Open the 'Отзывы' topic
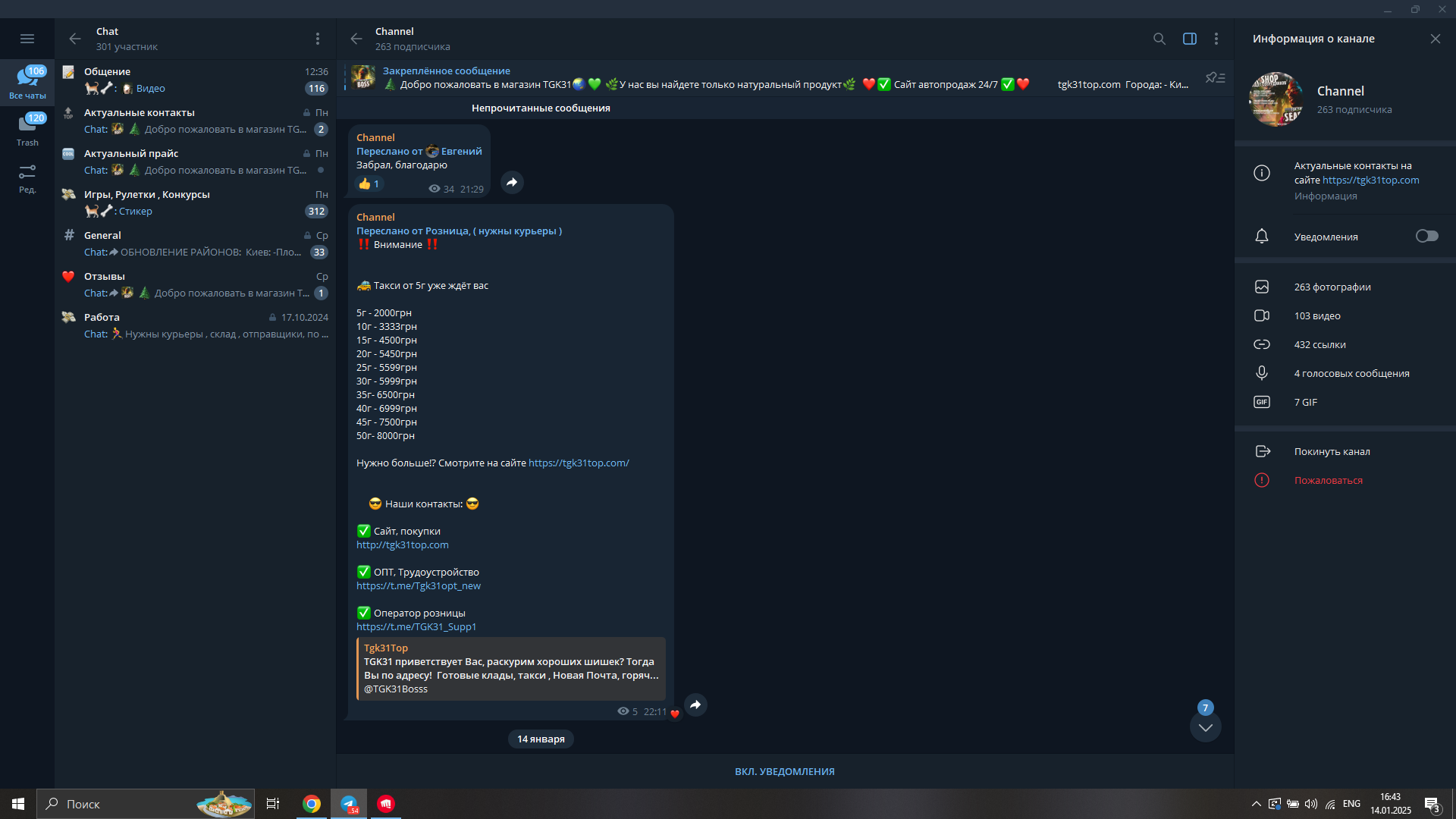 (196, 284)
